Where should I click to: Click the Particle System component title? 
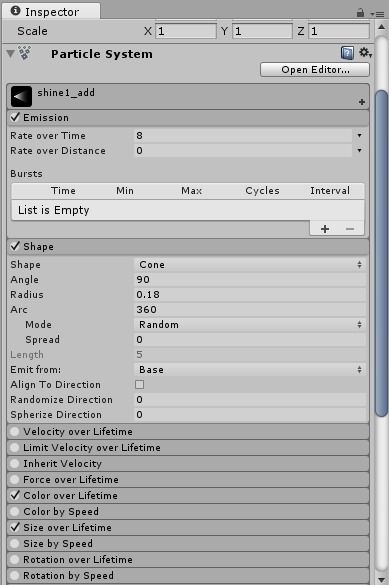(x=101, y=54)
